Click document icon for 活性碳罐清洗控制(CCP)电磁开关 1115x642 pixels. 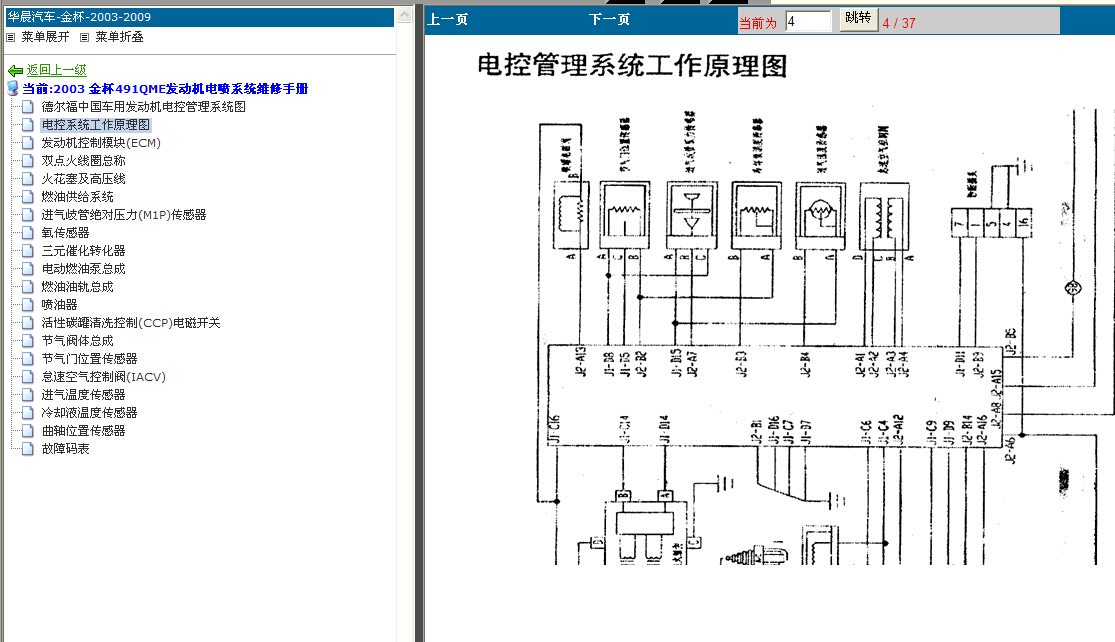coord(28,323)
